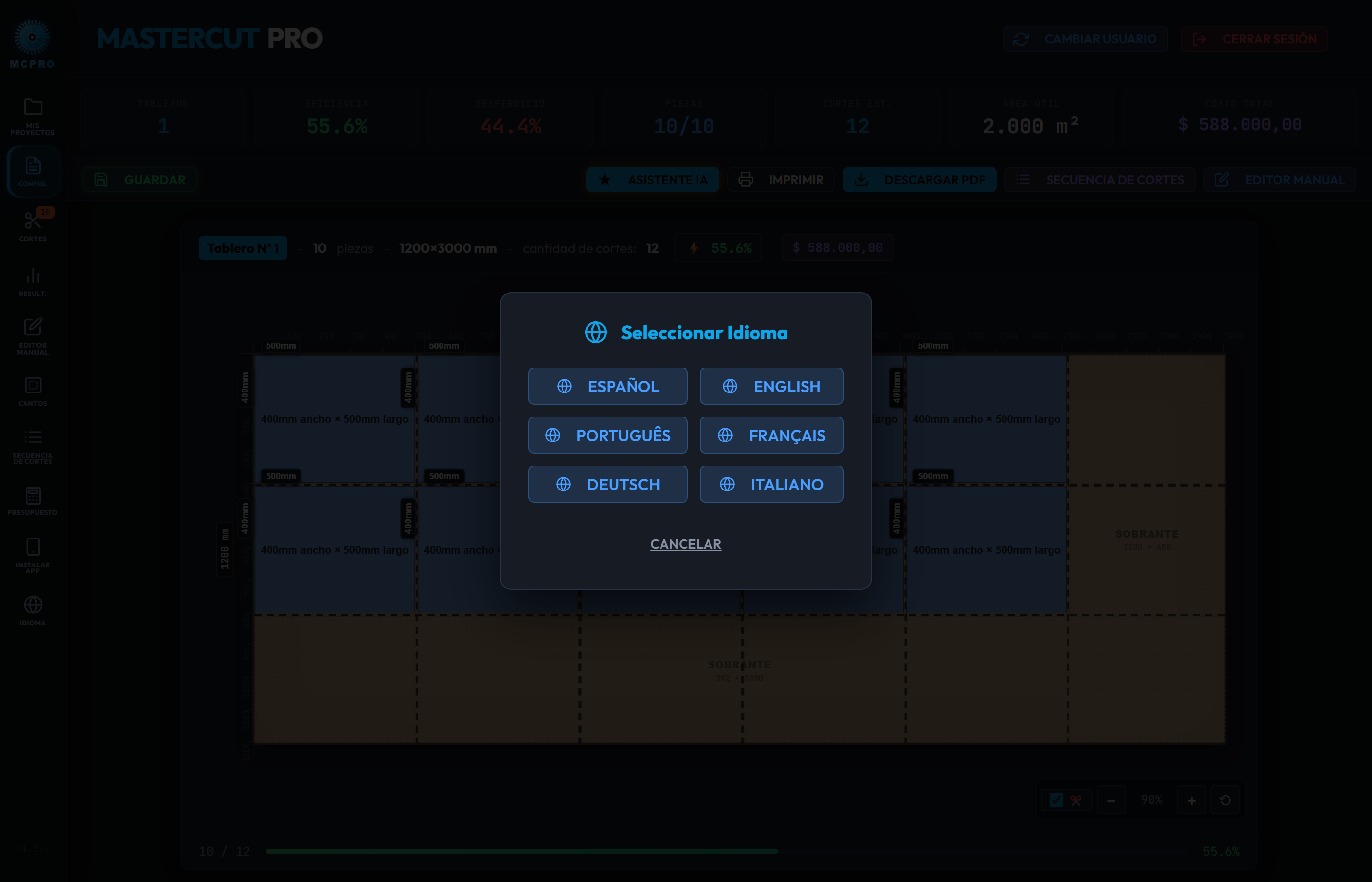Click the Desperdicio 44.4% stat card
Image resolution: width=1372 pixels, height=882 pixels.
(x=511, y=119)
